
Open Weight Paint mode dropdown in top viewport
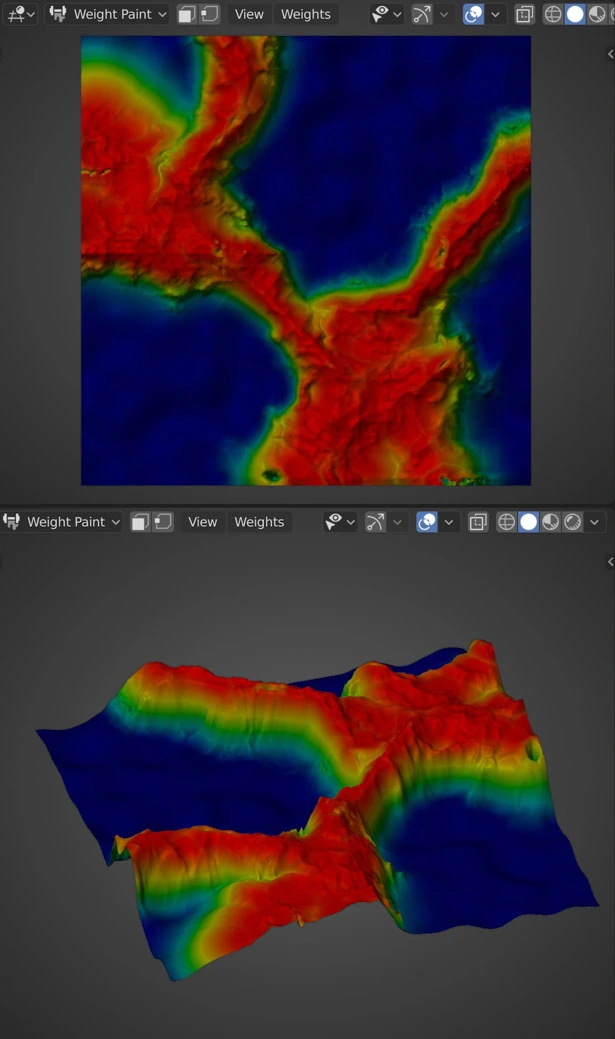pyautogui.click(x=107, y=14)
